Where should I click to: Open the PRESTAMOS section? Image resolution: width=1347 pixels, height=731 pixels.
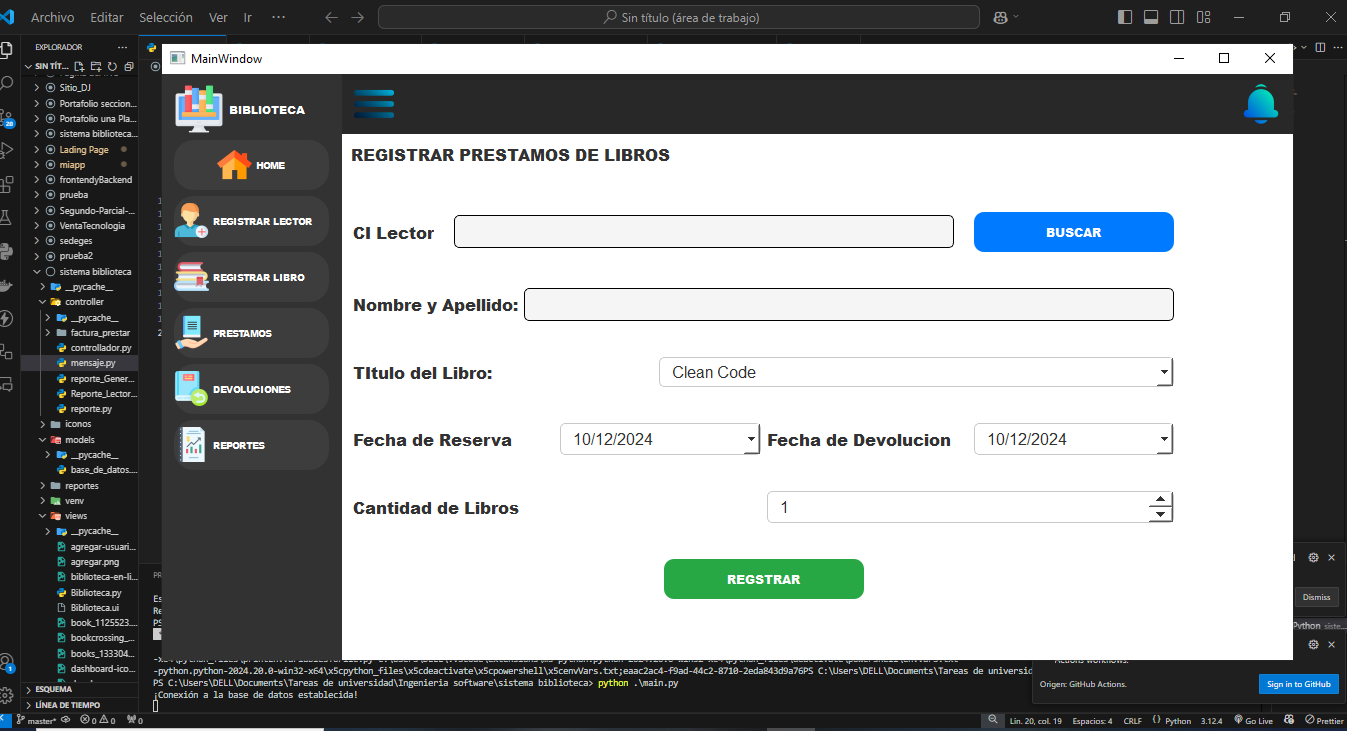pyautogui.click(x=251, y=333)
